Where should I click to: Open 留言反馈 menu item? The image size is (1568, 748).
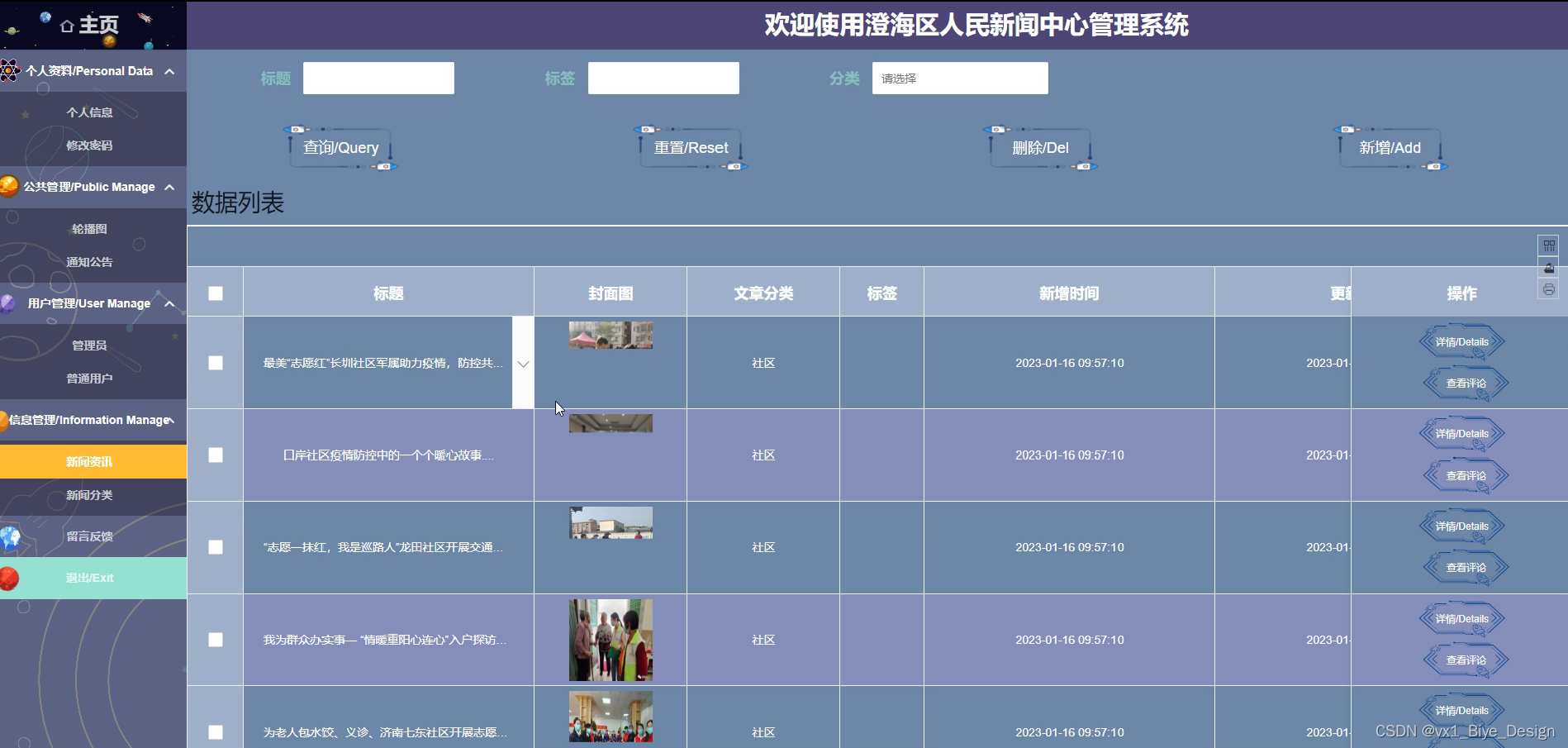coord(90,536)
